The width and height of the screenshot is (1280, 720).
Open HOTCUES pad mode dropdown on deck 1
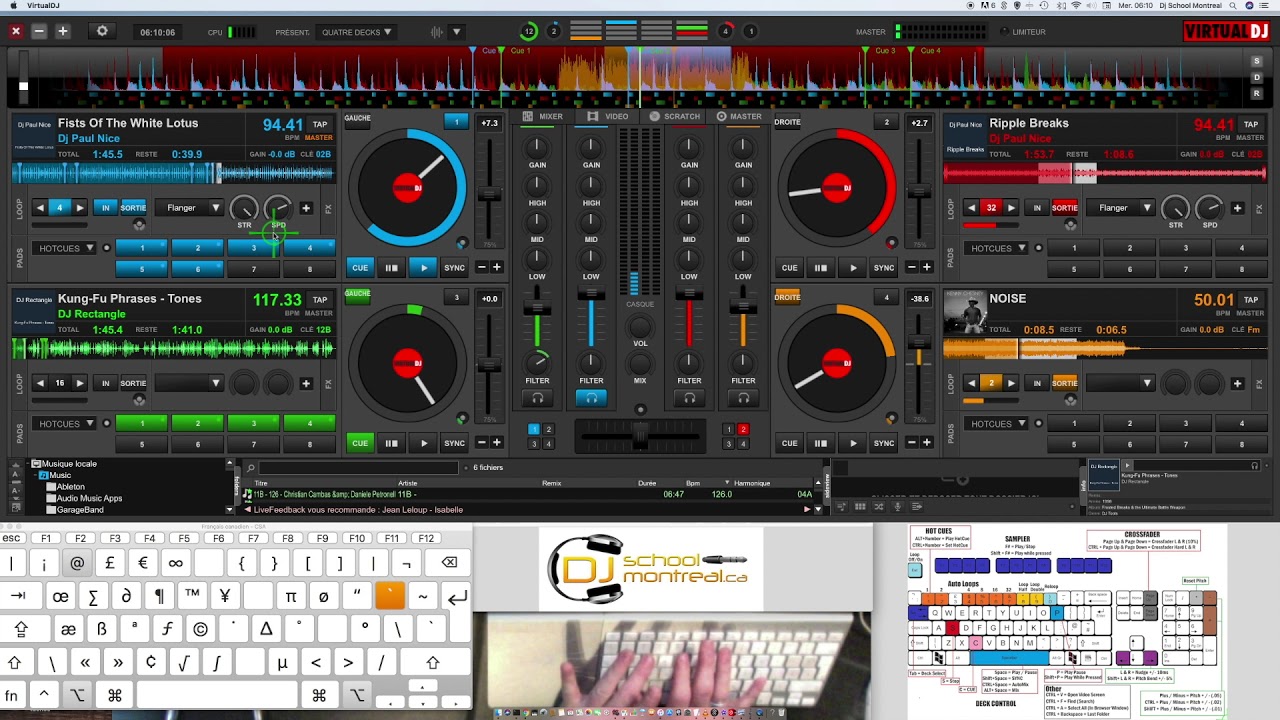tap(66, 248)
